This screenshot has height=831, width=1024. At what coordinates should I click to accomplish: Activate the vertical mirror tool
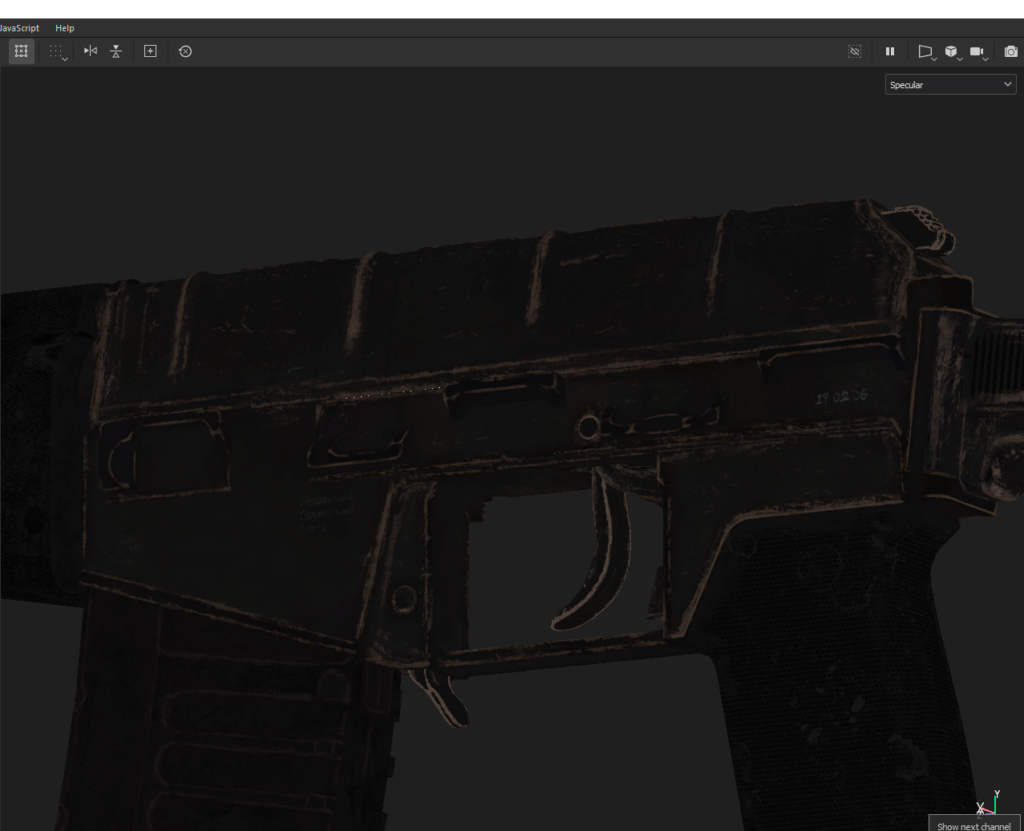tap(115, 51)
